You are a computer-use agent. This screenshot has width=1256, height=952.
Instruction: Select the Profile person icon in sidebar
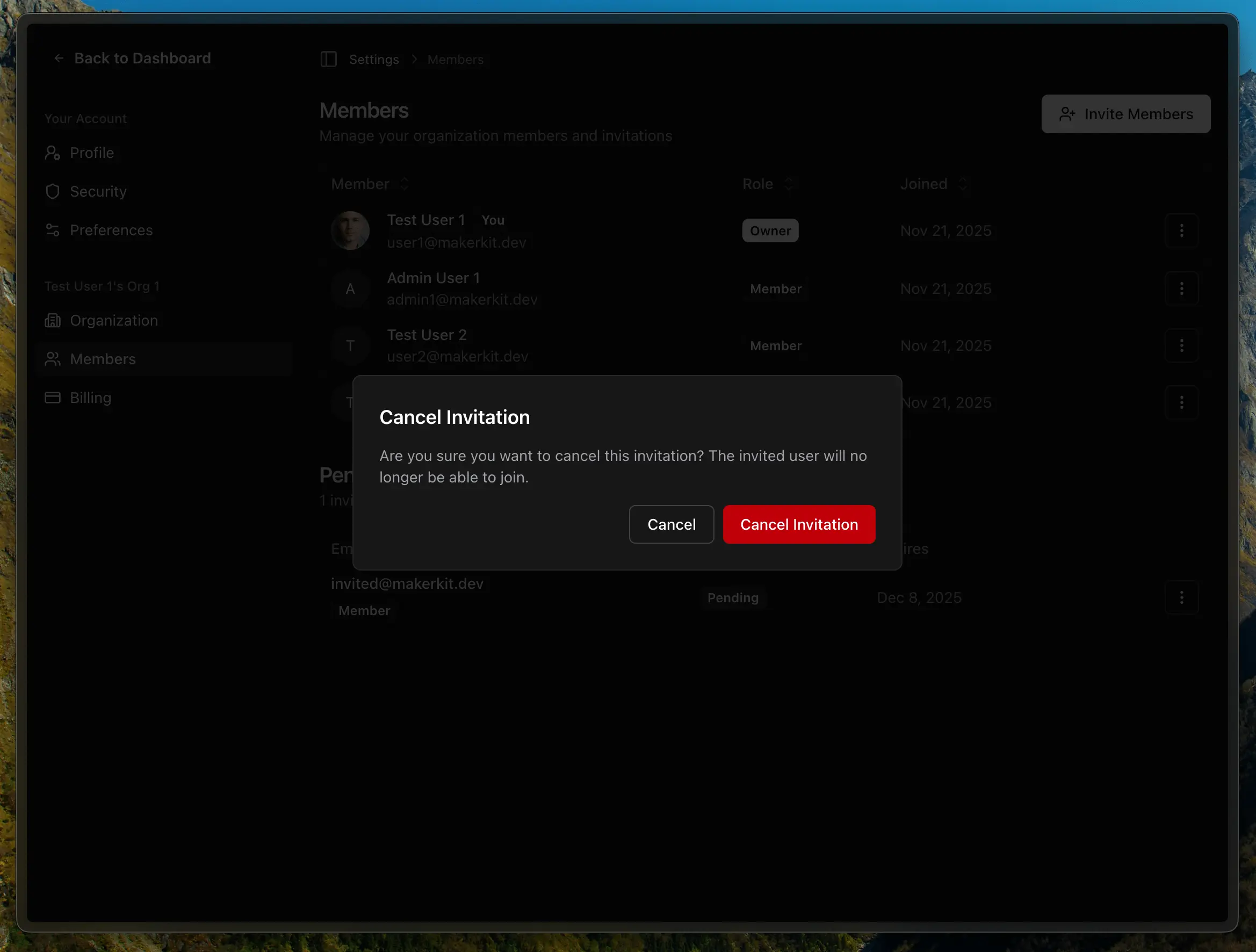(53, 153)
